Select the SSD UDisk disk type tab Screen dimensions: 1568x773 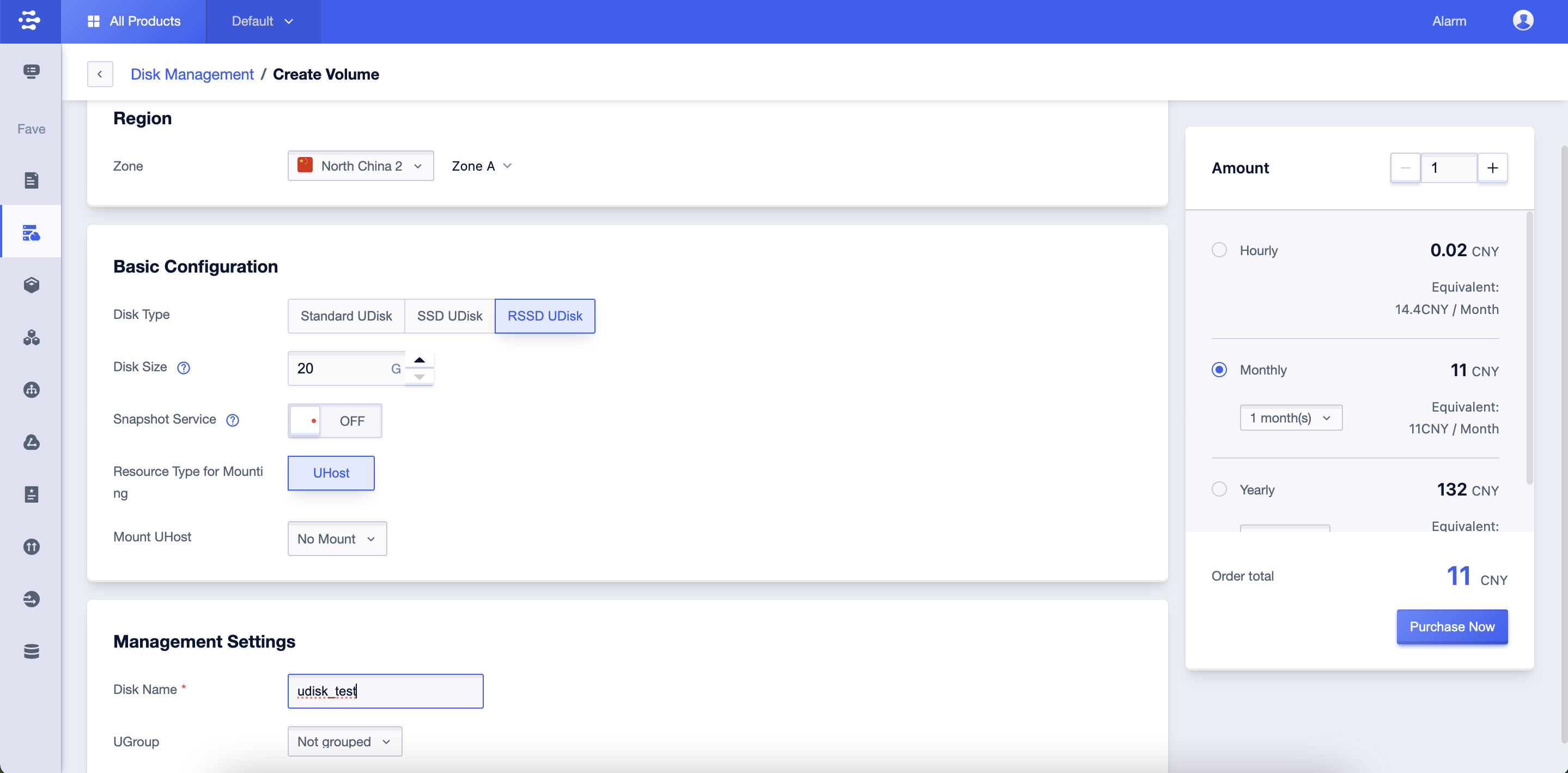coord(449,315)
